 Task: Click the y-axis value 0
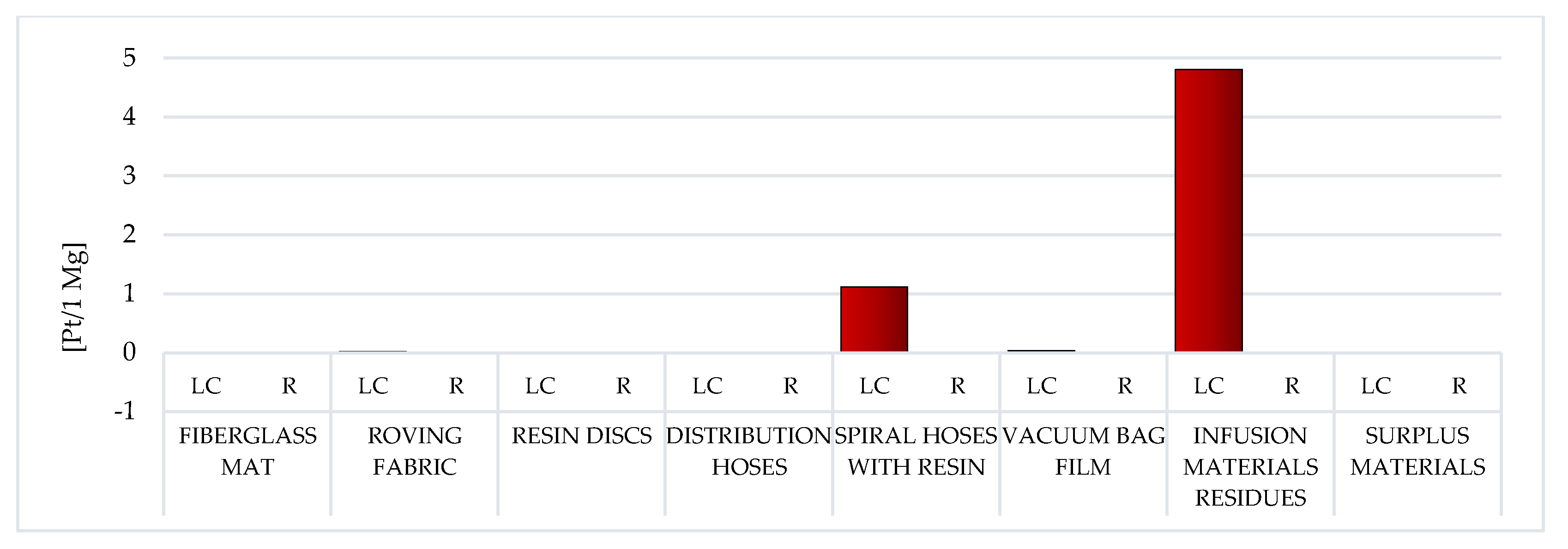click(x=129, y=352)
